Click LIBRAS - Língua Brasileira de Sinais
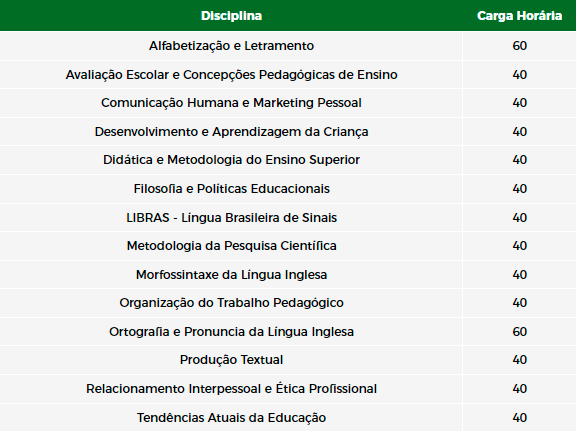The width and height of the screenshot is (577, 432). tap(231, 218)
